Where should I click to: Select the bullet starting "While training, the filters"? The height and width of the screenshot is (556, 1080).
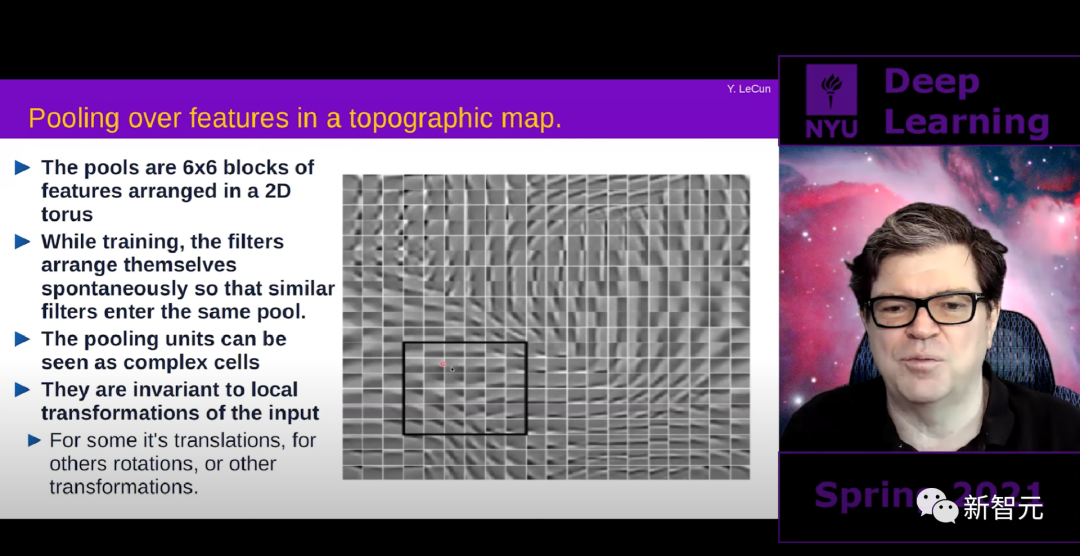point(187,276)
